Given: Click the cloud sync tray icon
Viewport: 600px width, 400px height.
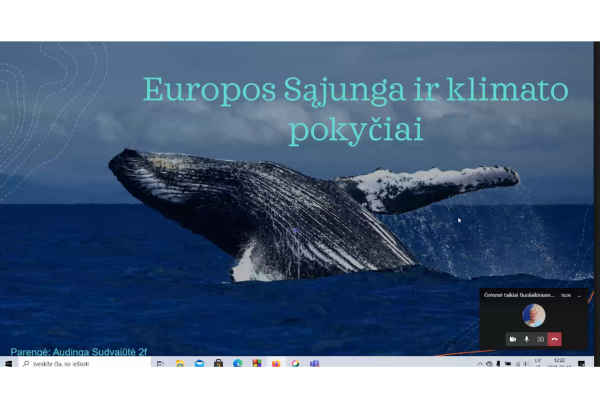Looking at the screenshot, I should coord(489,364).
